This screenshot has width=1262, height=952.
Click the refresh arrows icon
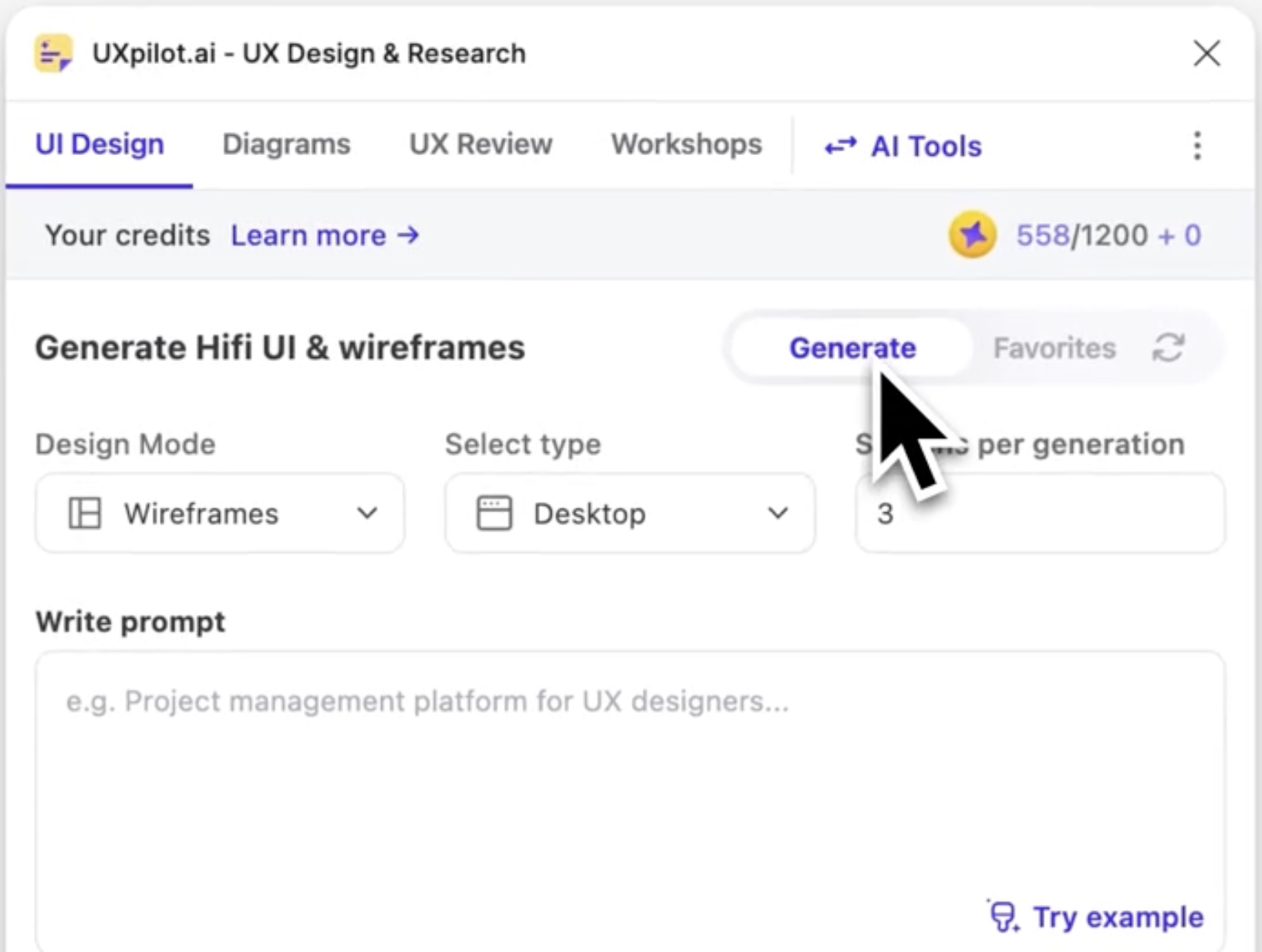point(1168,348)
